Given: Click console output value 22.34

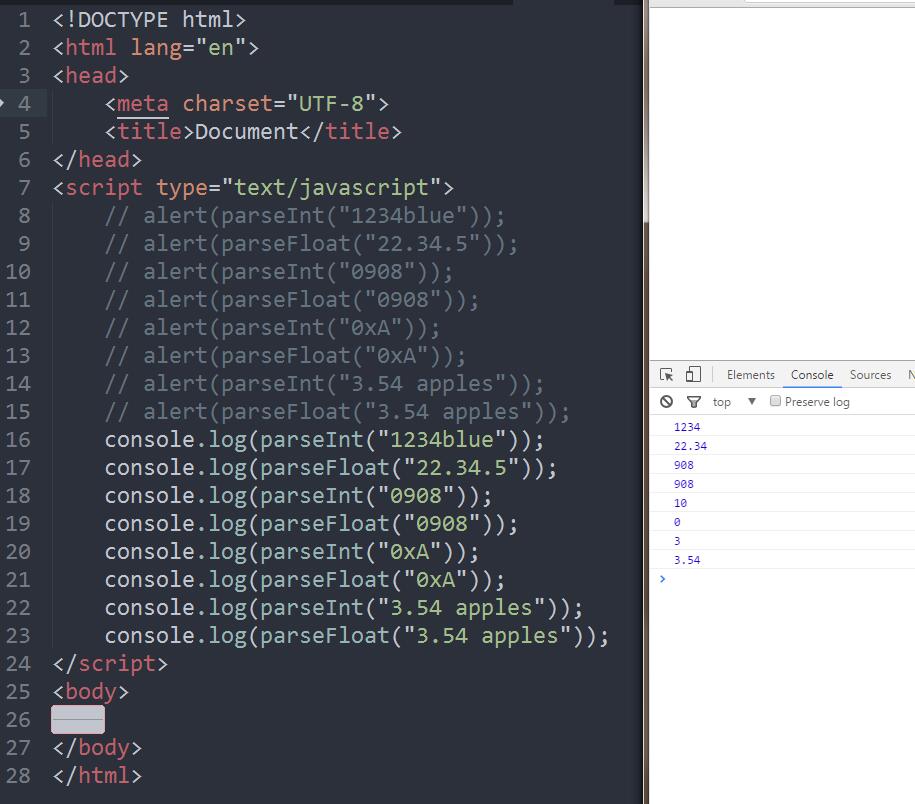Looking at the screenshot, I should coord(690,446).
